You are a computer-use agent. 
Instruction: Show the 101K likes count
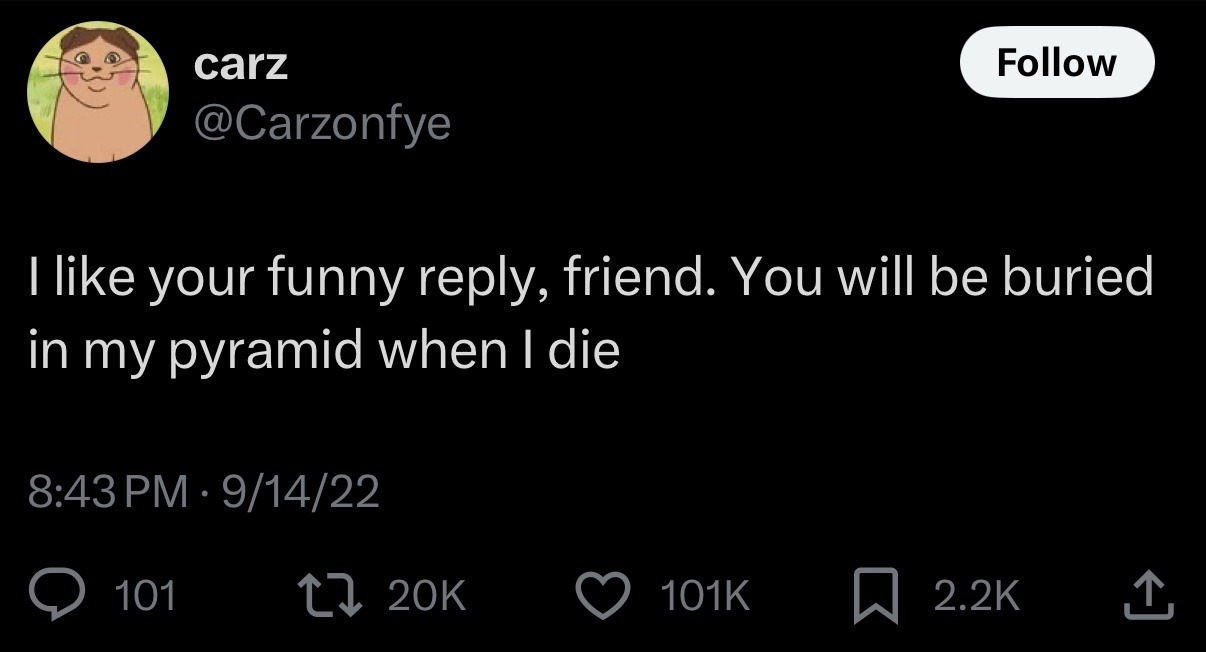(704, 596)
